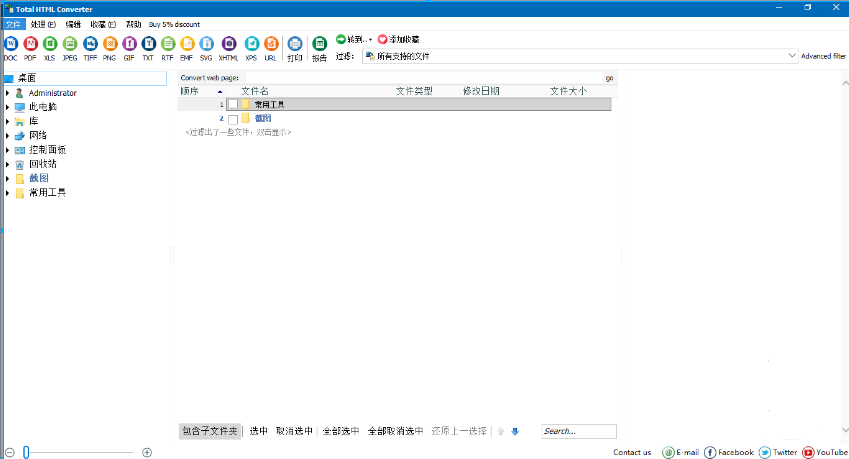Open the 帮助 menu

coord(133,24)
